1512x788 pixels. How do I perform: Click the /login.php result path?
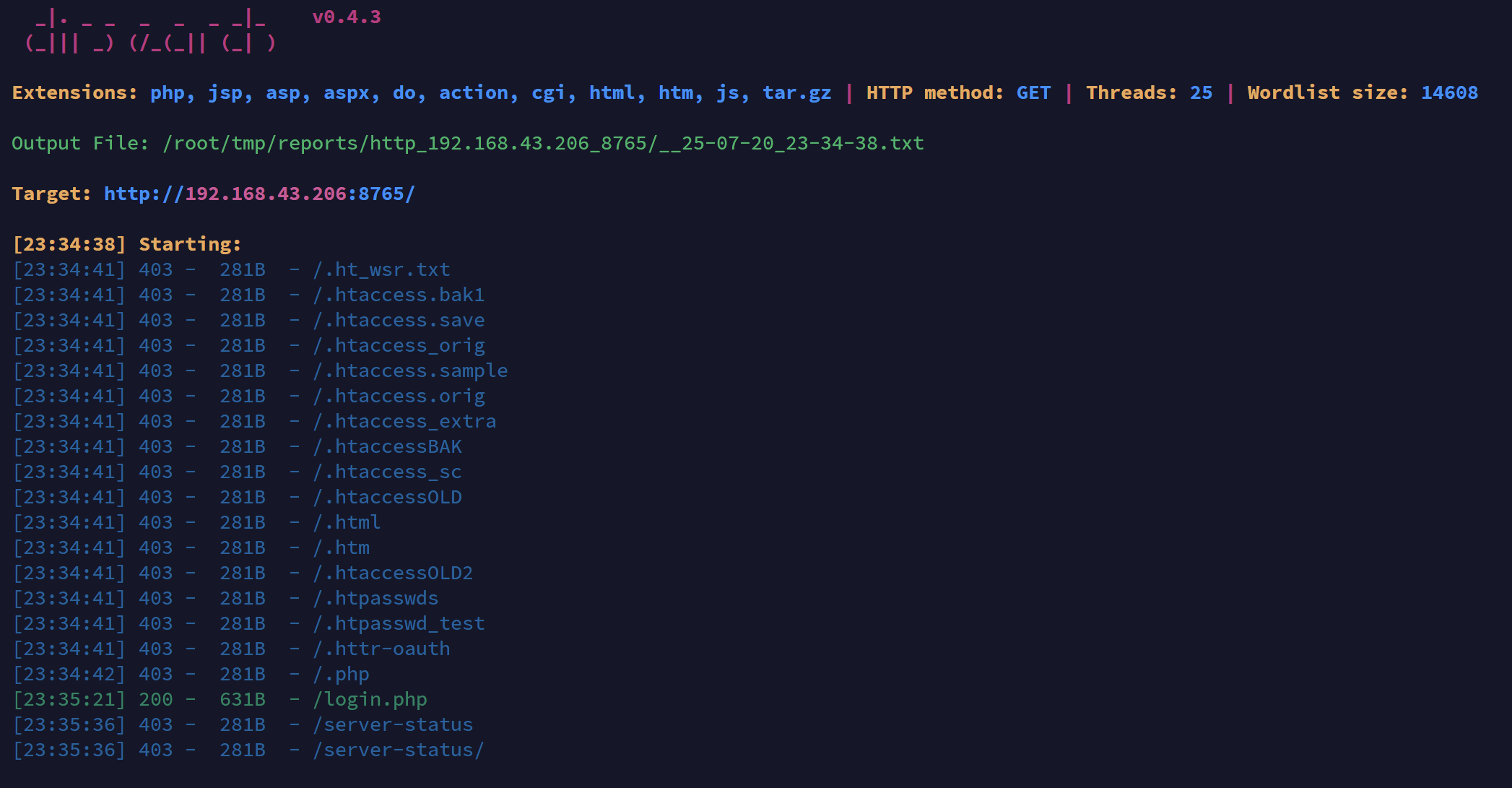pos(370,699)
